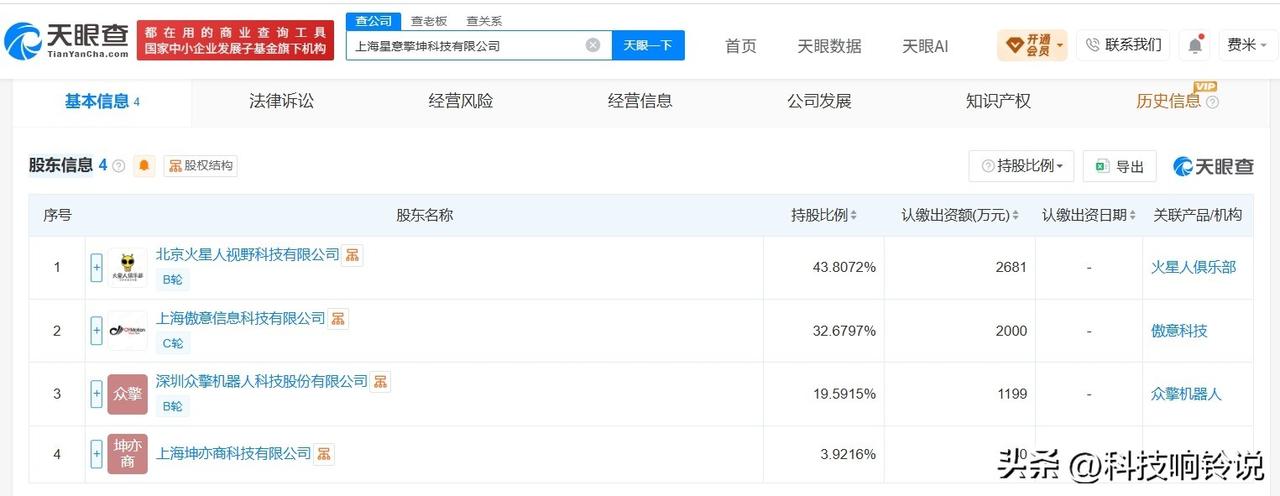Click the 导出 export button

(x=1120, y=166)
